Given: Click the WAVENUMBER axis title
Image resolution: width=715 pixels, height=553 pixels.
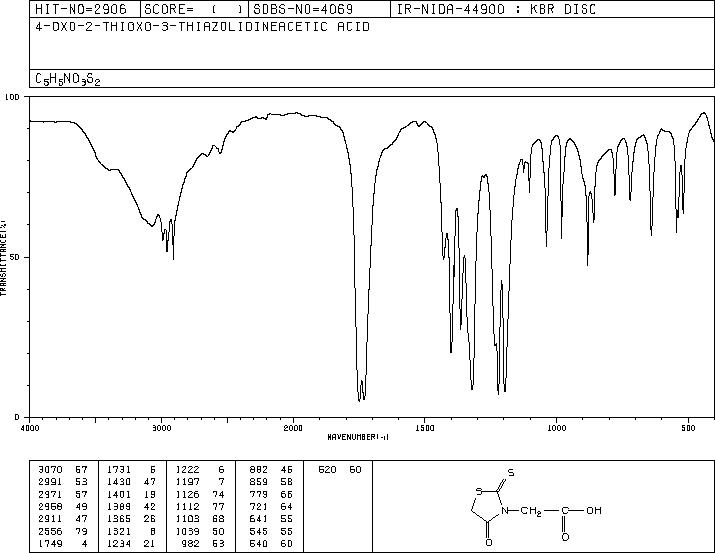Looking at the screenshot, I should 358,437.
